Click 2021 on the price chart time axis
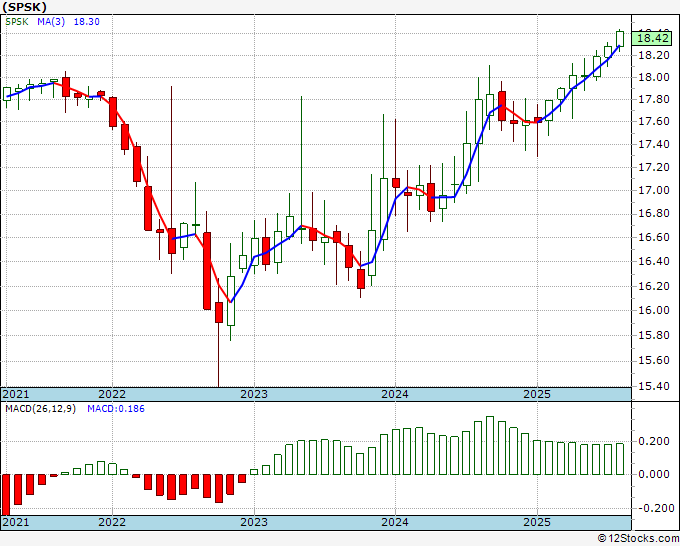Viewport: 680px width, 546px height. click(x=16, y=394)
